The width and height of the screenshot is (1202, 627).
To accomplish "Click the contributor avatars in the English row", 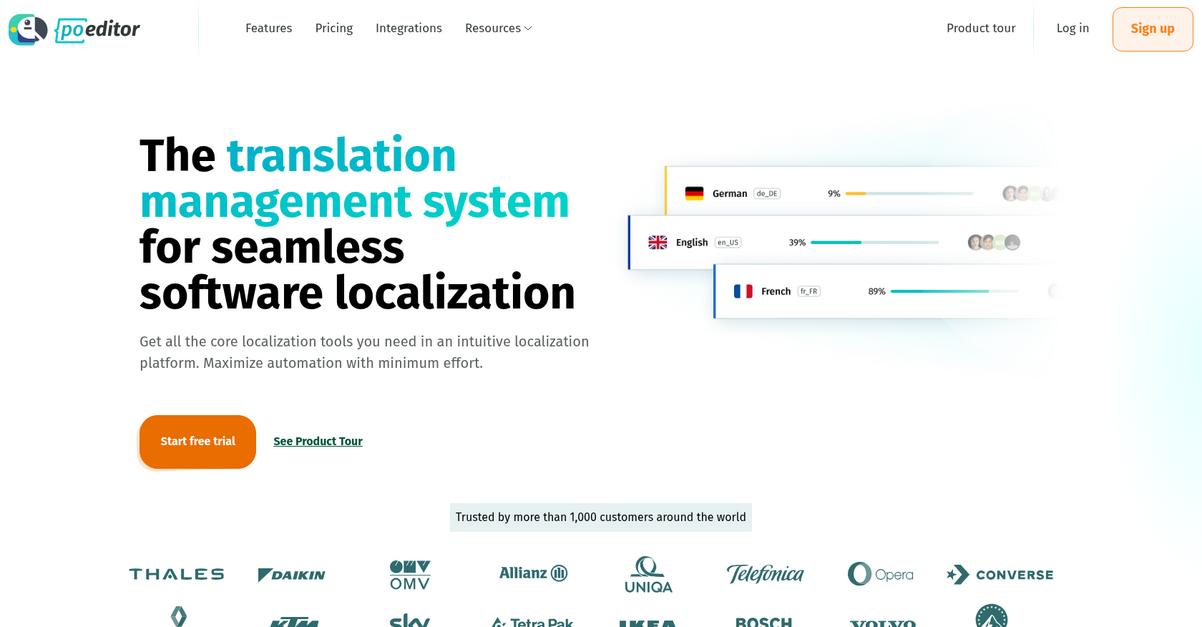I will coord(994,242).
